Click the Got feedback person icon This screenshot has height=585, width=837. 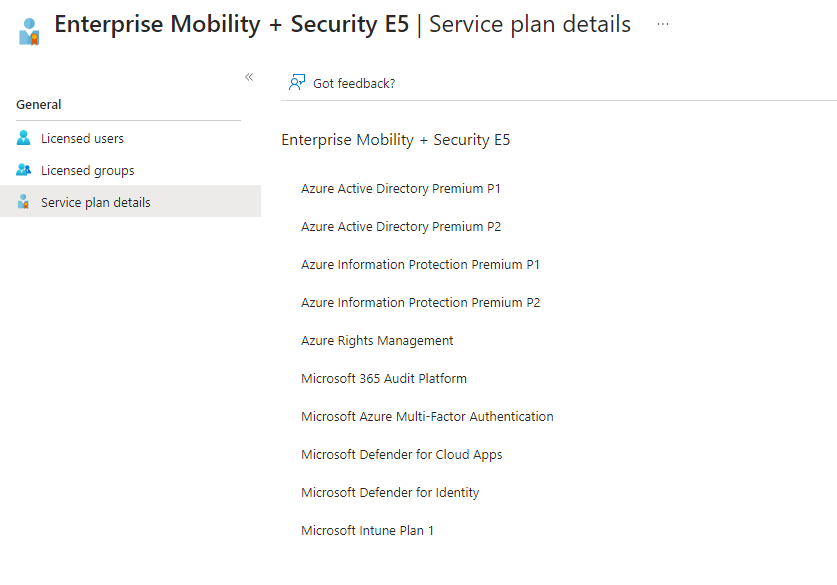(x=297, y=83)
